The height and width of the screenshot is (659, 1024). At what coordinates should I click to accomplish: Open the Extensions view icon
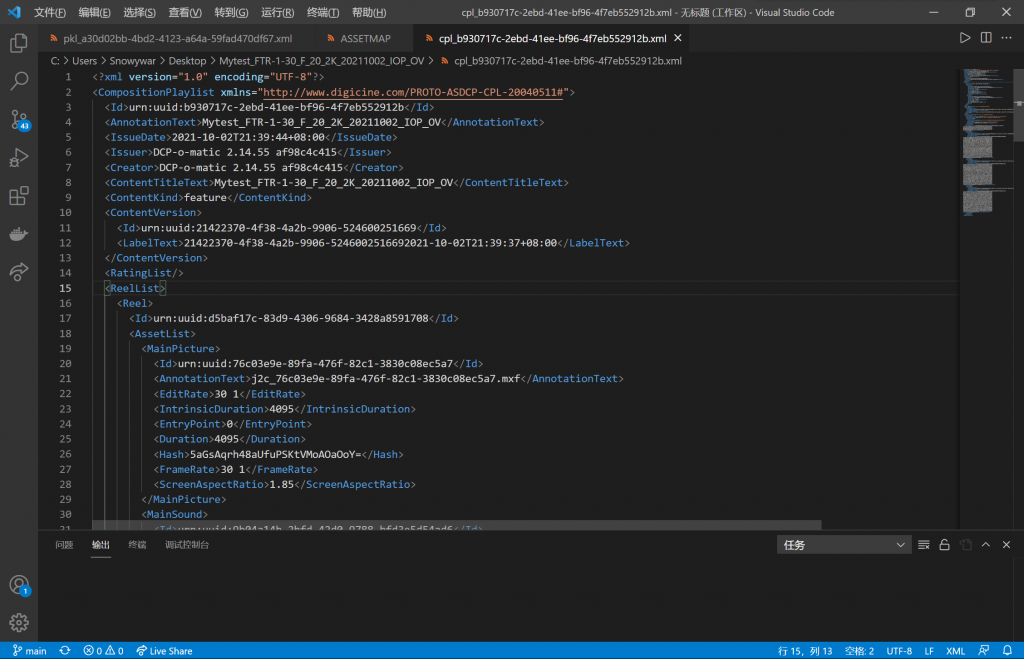click(18, 196)
